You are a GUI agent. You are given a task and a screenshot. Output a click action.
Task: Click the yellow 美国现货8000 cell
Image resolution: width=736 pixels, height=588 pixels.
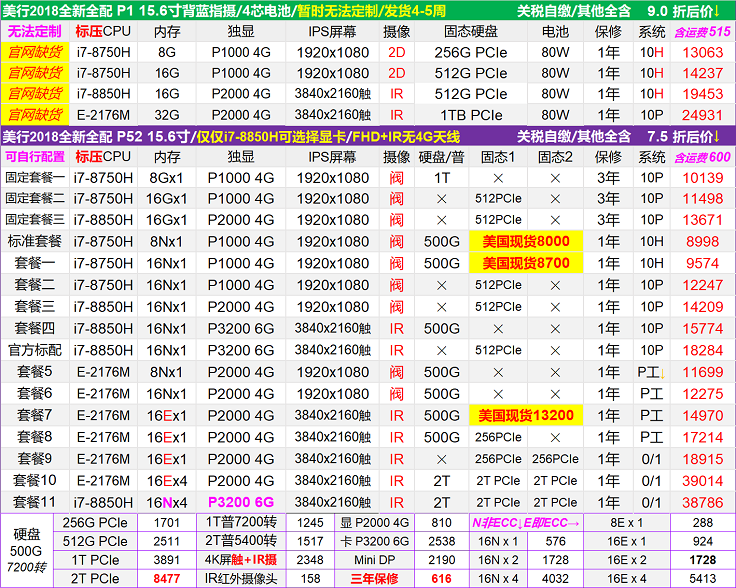click(x=525, y=241)
